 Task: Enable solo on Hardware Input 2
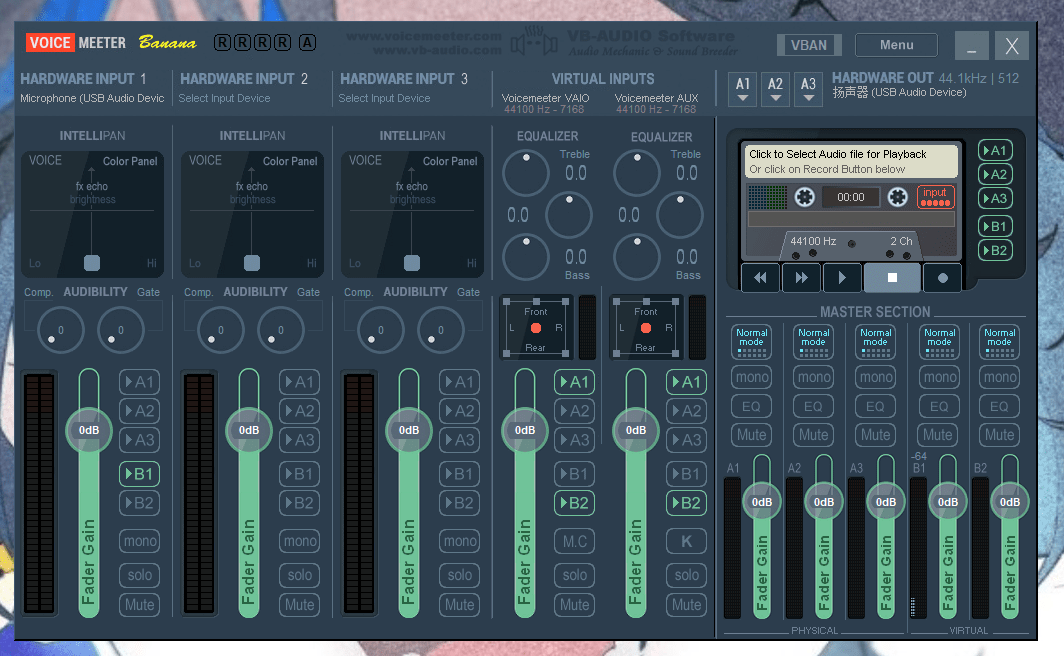(299, 575)
